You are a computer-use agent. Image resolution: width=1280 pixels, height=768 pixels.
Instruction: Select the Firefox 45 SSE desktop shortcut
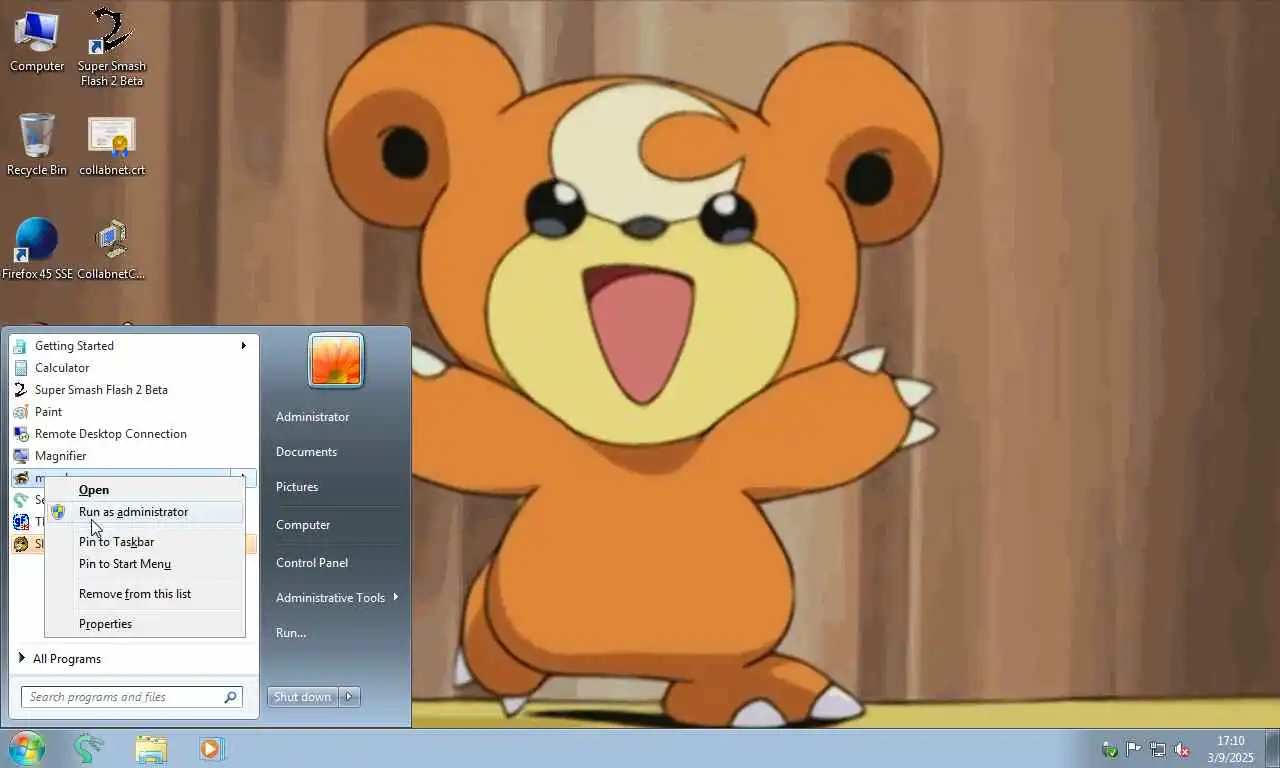[37, 249]
